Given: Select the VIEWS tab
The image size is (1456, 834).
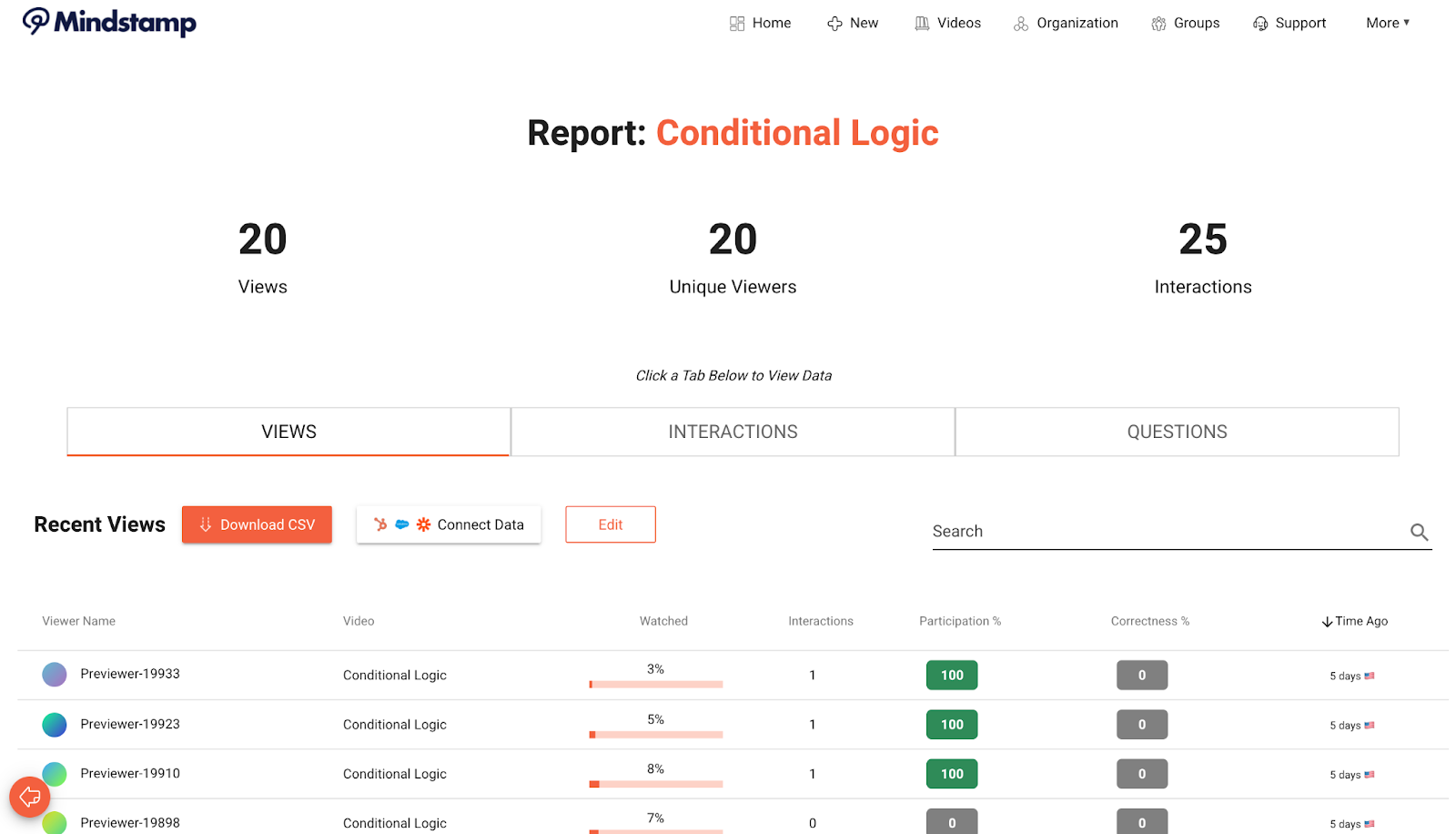Looking at the screenshot, I should click(x=288, y=432).
